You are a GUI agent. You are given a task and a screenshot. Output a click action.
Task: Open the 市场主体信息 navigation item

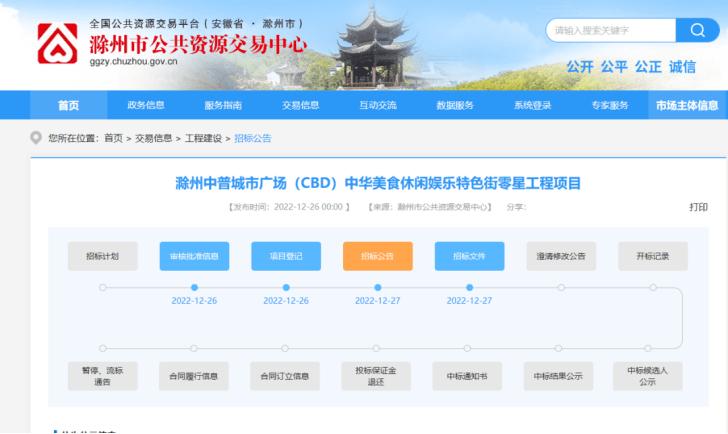[687, 105]
